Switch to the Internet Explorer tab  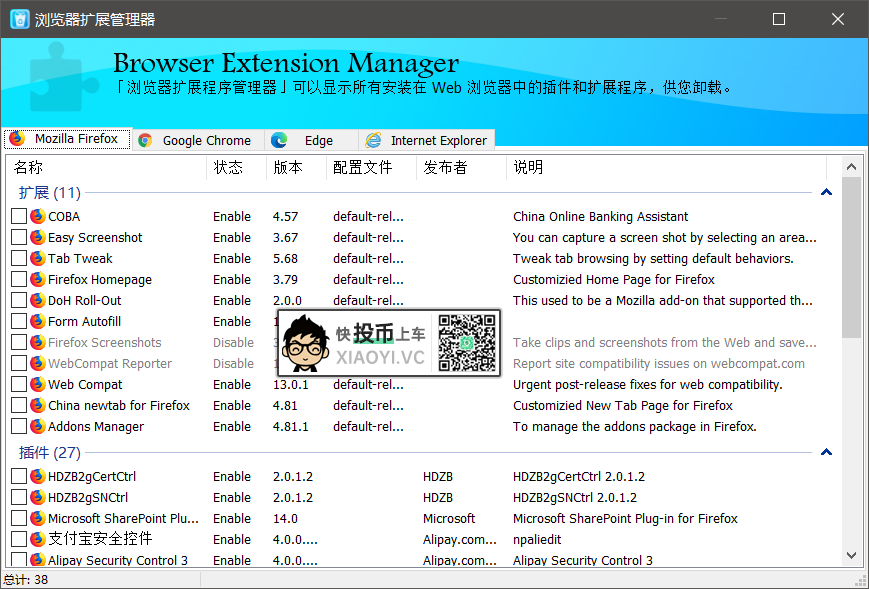coord(427,140)
